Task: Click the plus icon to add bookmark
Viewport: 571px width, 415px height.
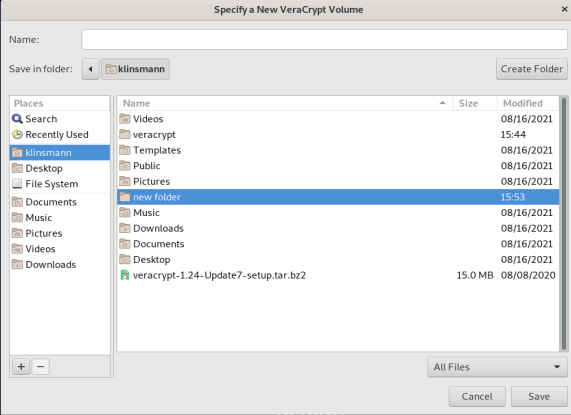Action: point(21,366)
